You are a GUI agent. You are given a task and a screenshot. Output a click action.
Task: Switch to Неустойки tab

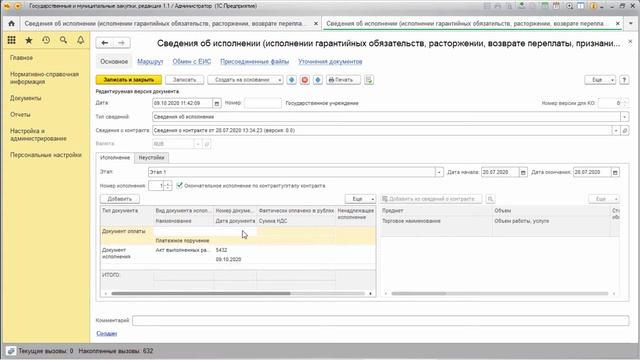[x=151, y=158]
